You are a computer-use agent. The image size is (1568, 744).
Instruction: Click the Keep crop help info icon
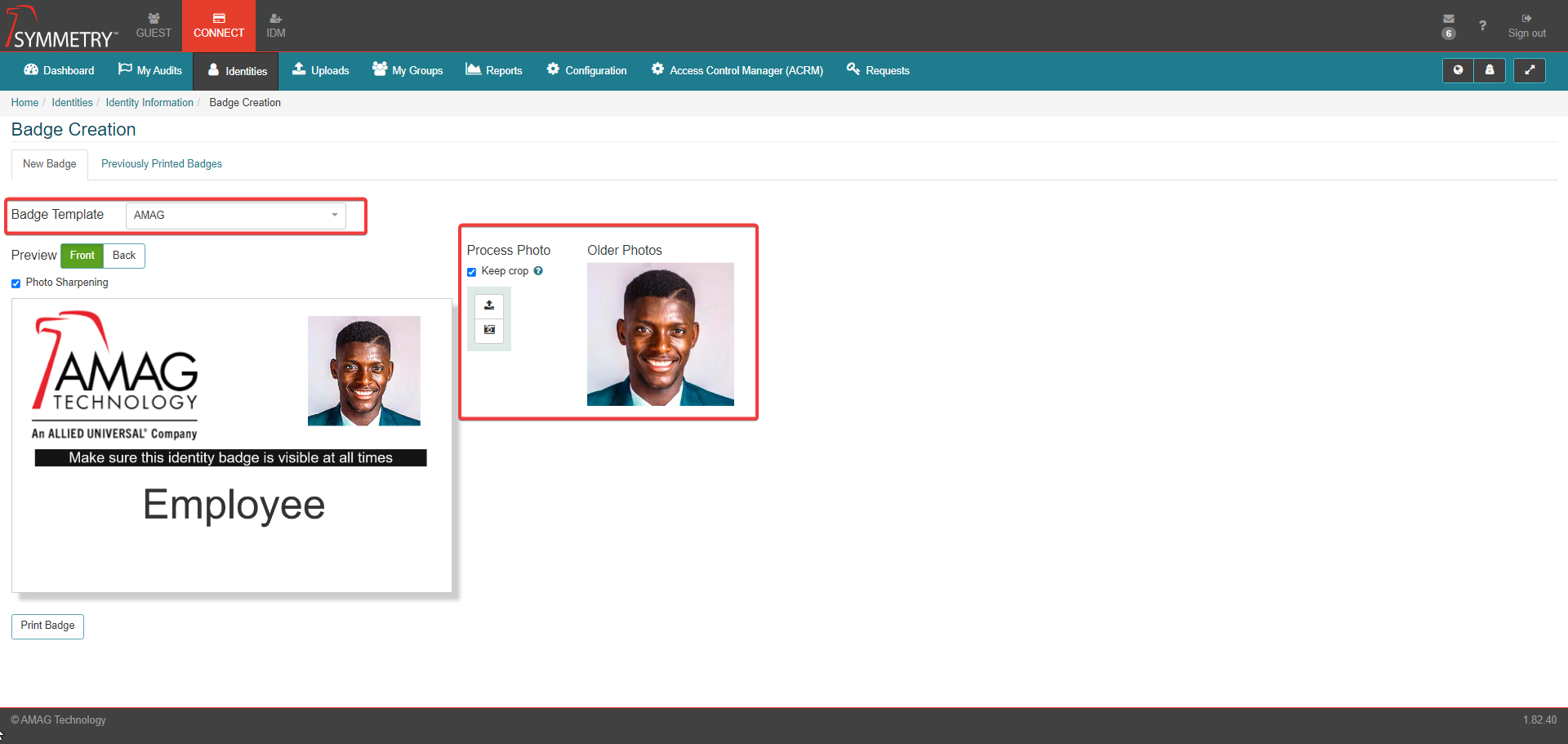coord(538,271)
